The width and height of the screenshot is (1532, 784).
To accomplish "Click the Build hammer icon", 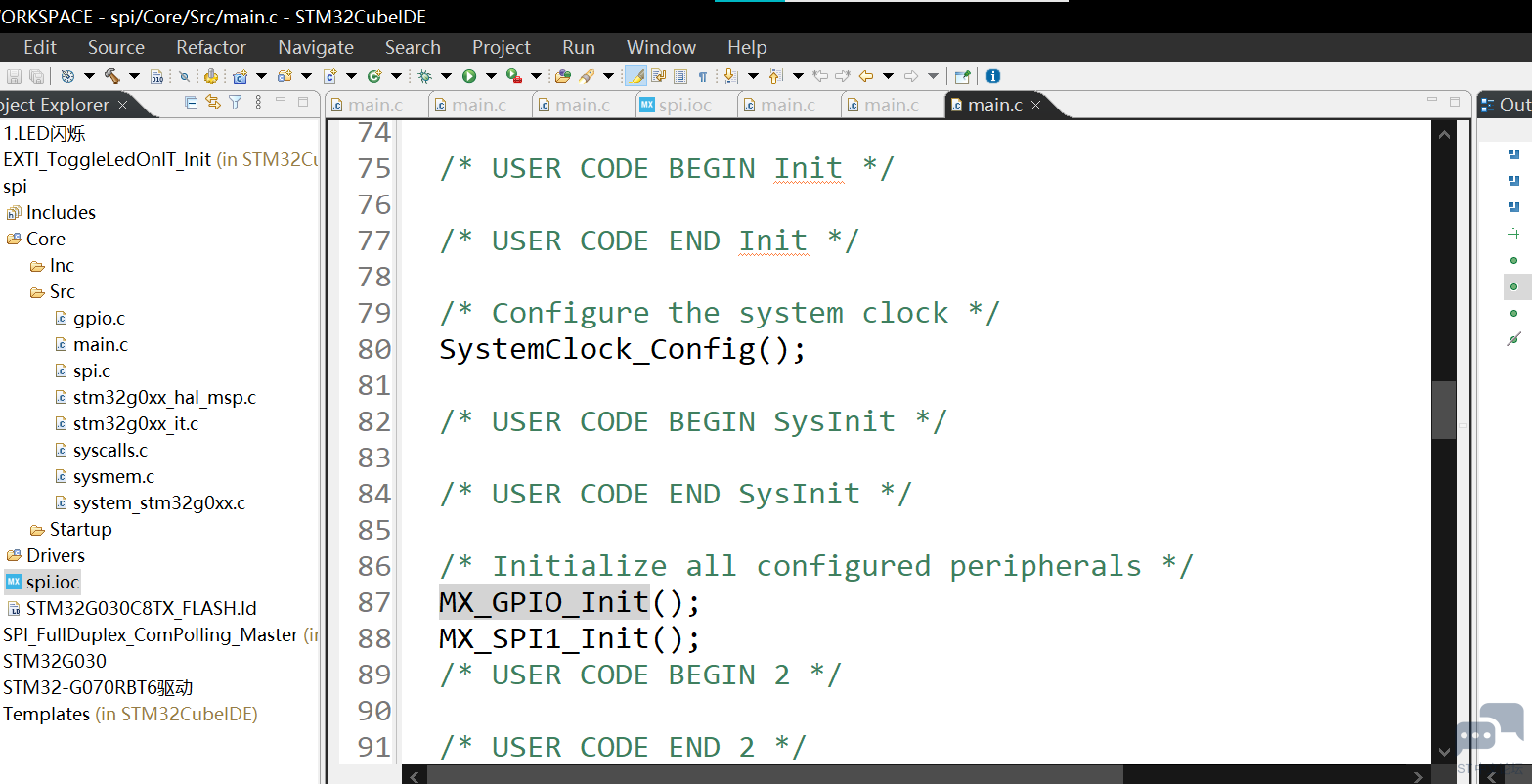I will tap(111, 76).
